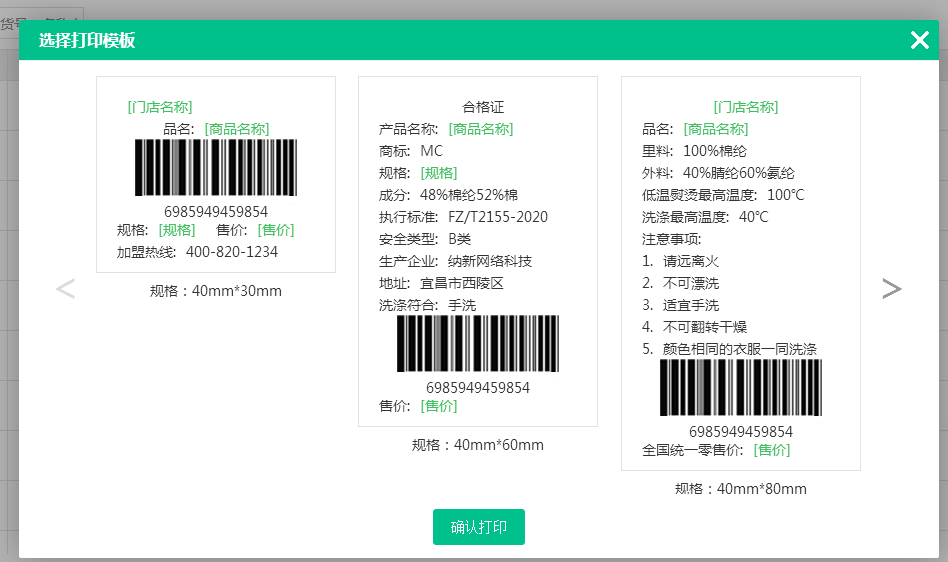Click [商品名称] beside 产品名称 in middle template
The width and height of the screenshot is (948, 562).
[481, 129]
